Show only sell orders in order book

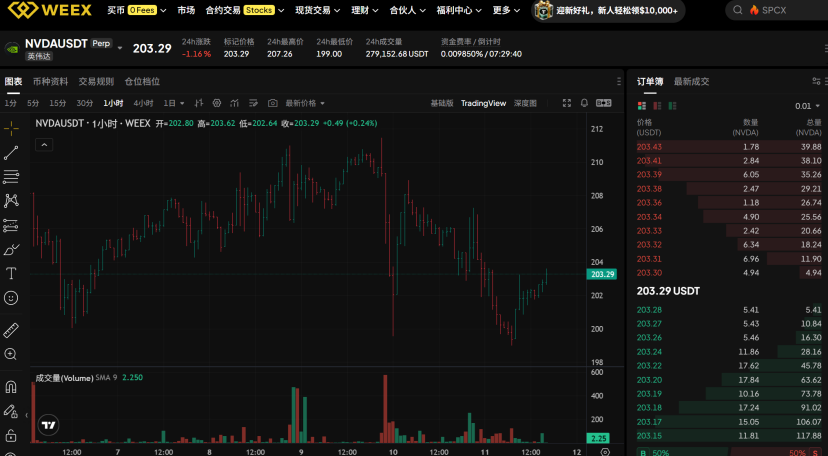tap(657, 106)
